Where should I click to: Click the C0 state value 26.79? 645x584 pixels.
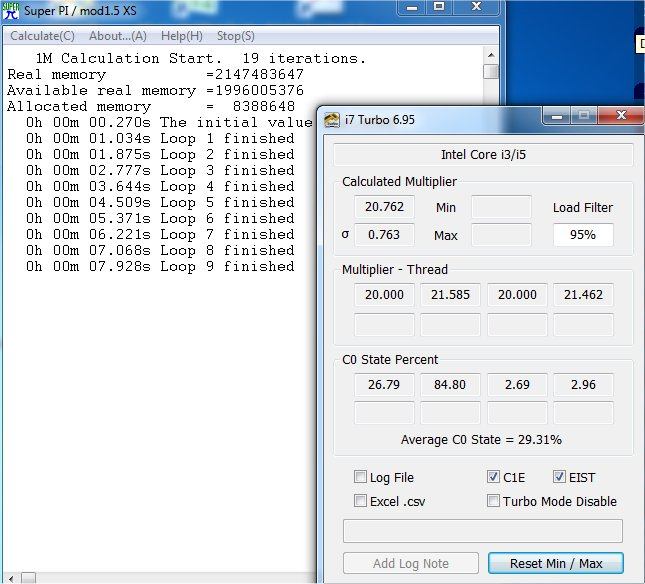tap(384, 385)
